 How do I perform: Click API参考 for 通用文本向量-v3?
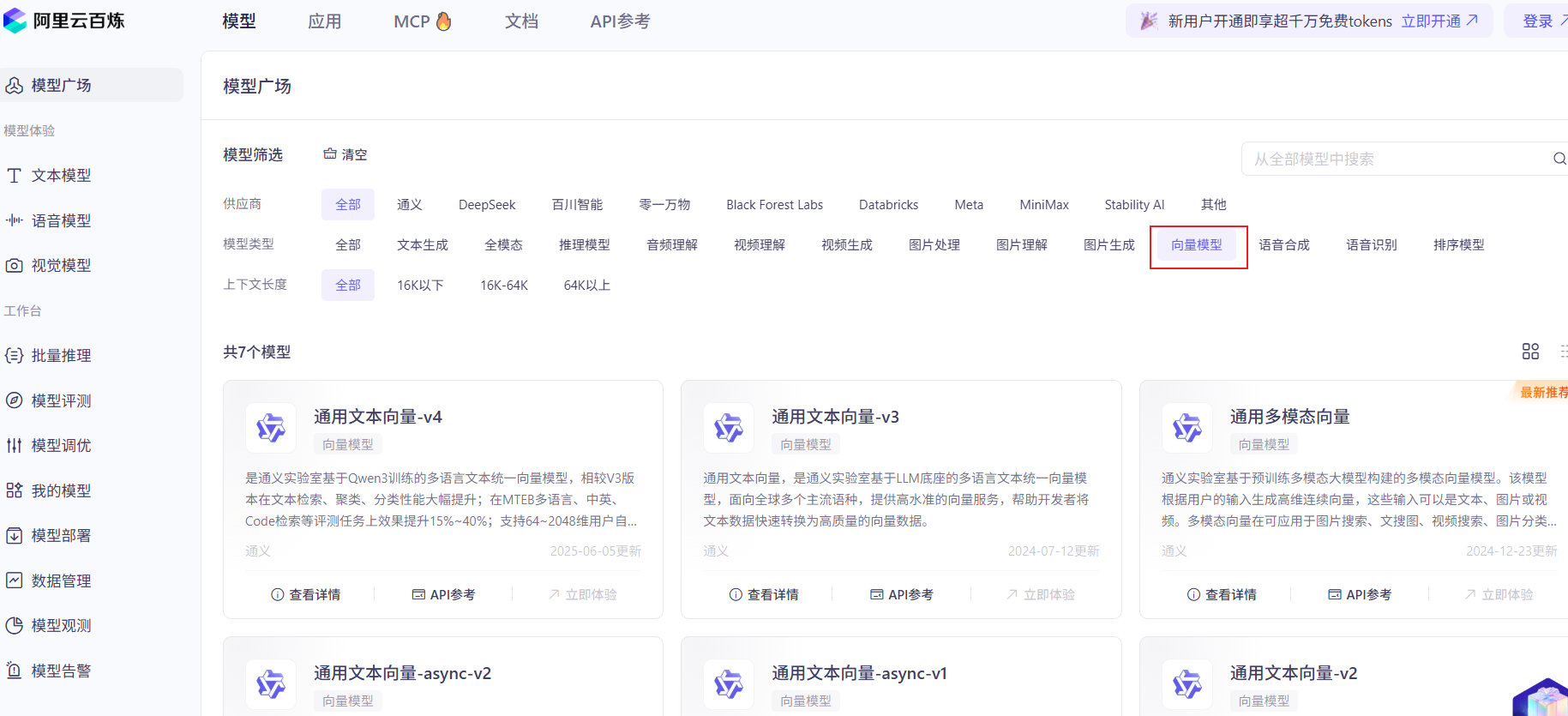click(x=901, y=594)
